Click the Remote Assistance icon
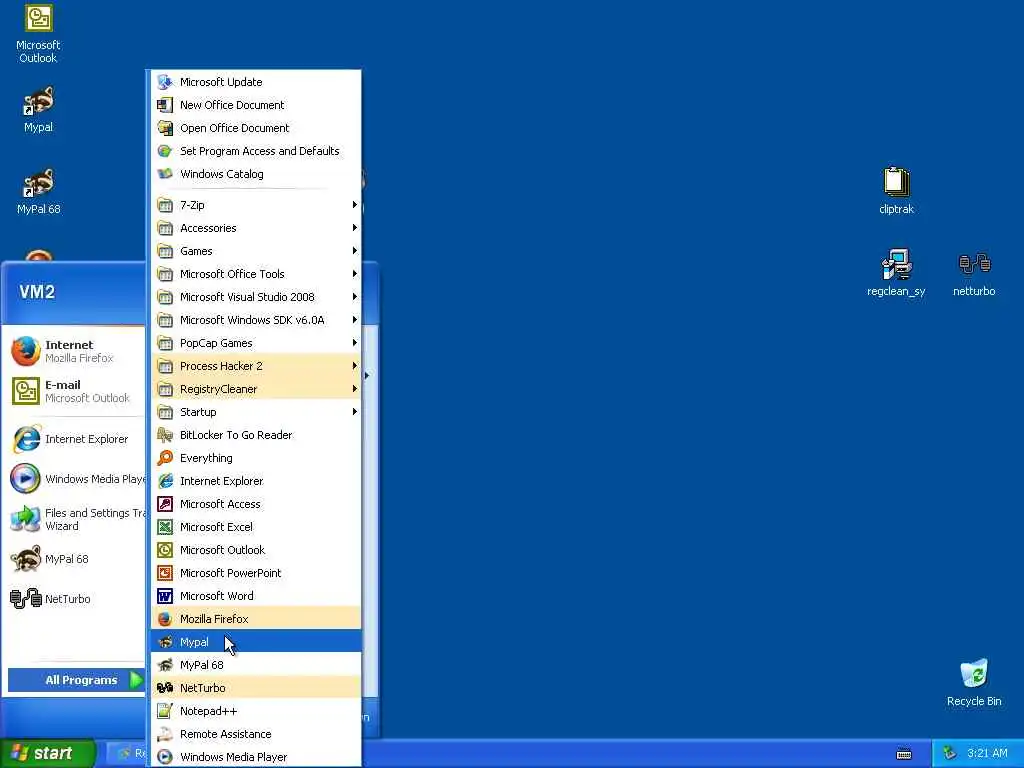Image resolution: width=1024 pixels, height=768 pixels. [165, 734]
